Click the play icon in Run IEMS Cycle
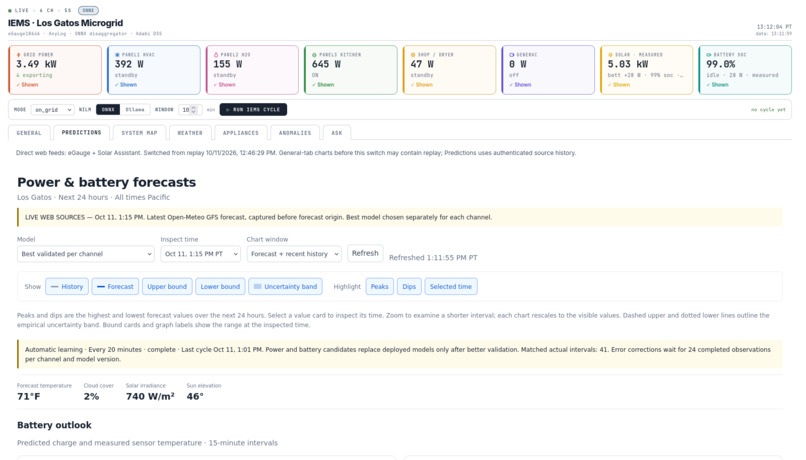The height and width of the screenshot is (460, 806). pyautogui.click(x=228, y=109)
